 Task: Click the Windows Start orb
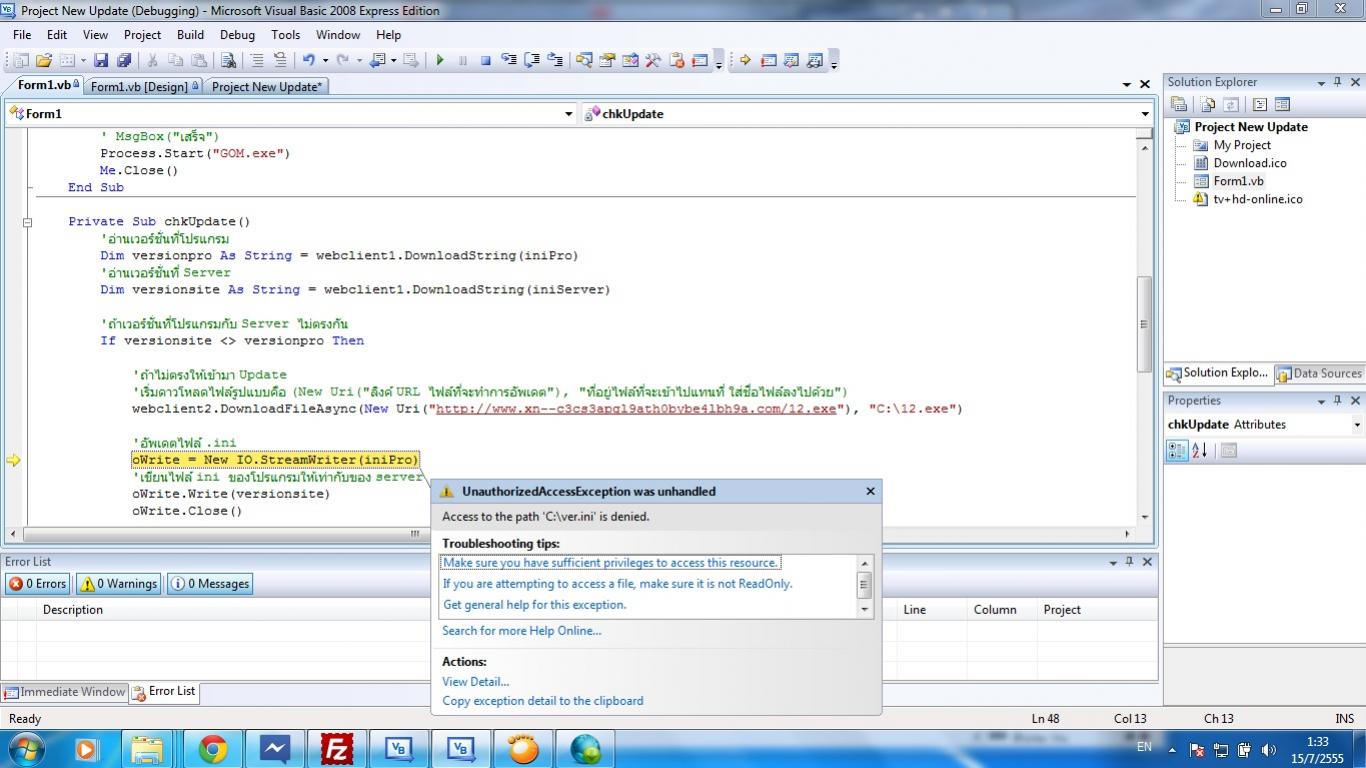click(26, 749)
